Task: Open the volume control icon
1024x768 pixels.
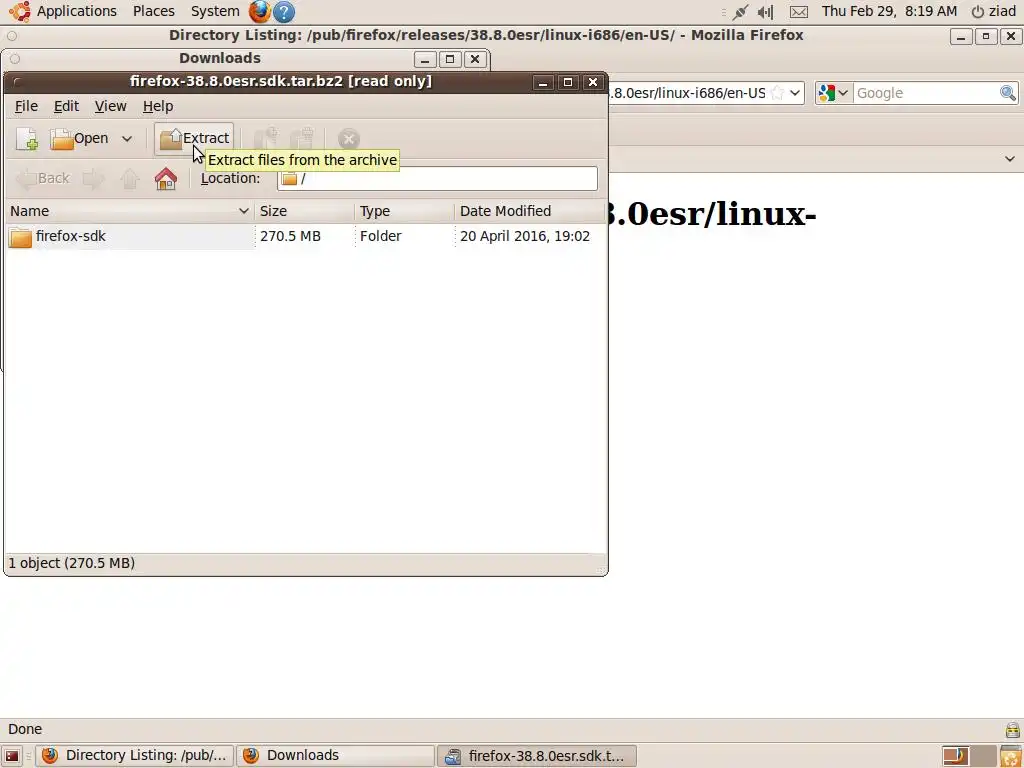Action: [765, 12]
